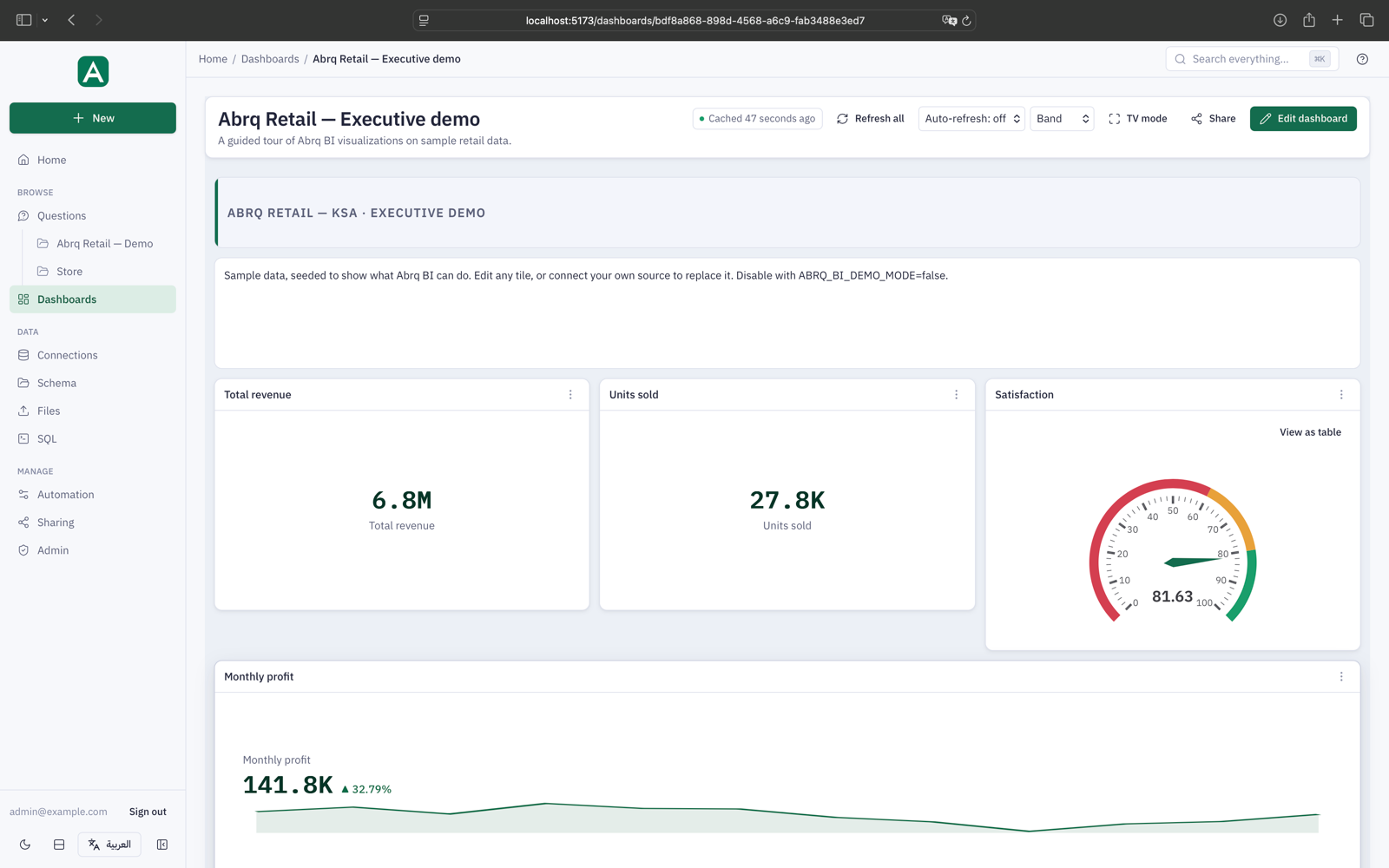Click the browser sidebar toggle icon
The width and height of the screenshot is (1389, 868).
24,20
